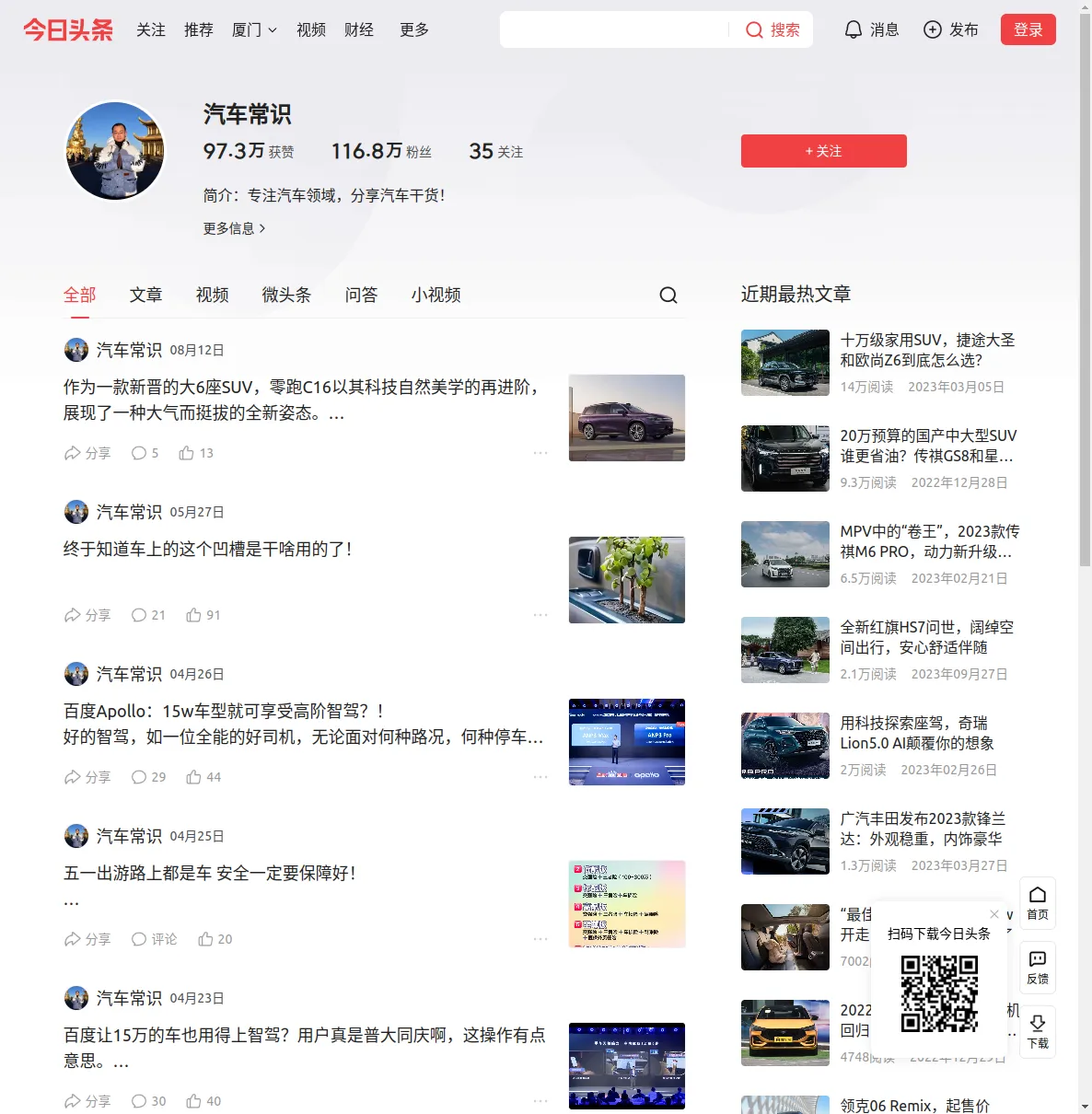1092x1114 pixels.
Task: Click the 今日头条 logo
Action: pyautogui.click(x=68, y=30)
